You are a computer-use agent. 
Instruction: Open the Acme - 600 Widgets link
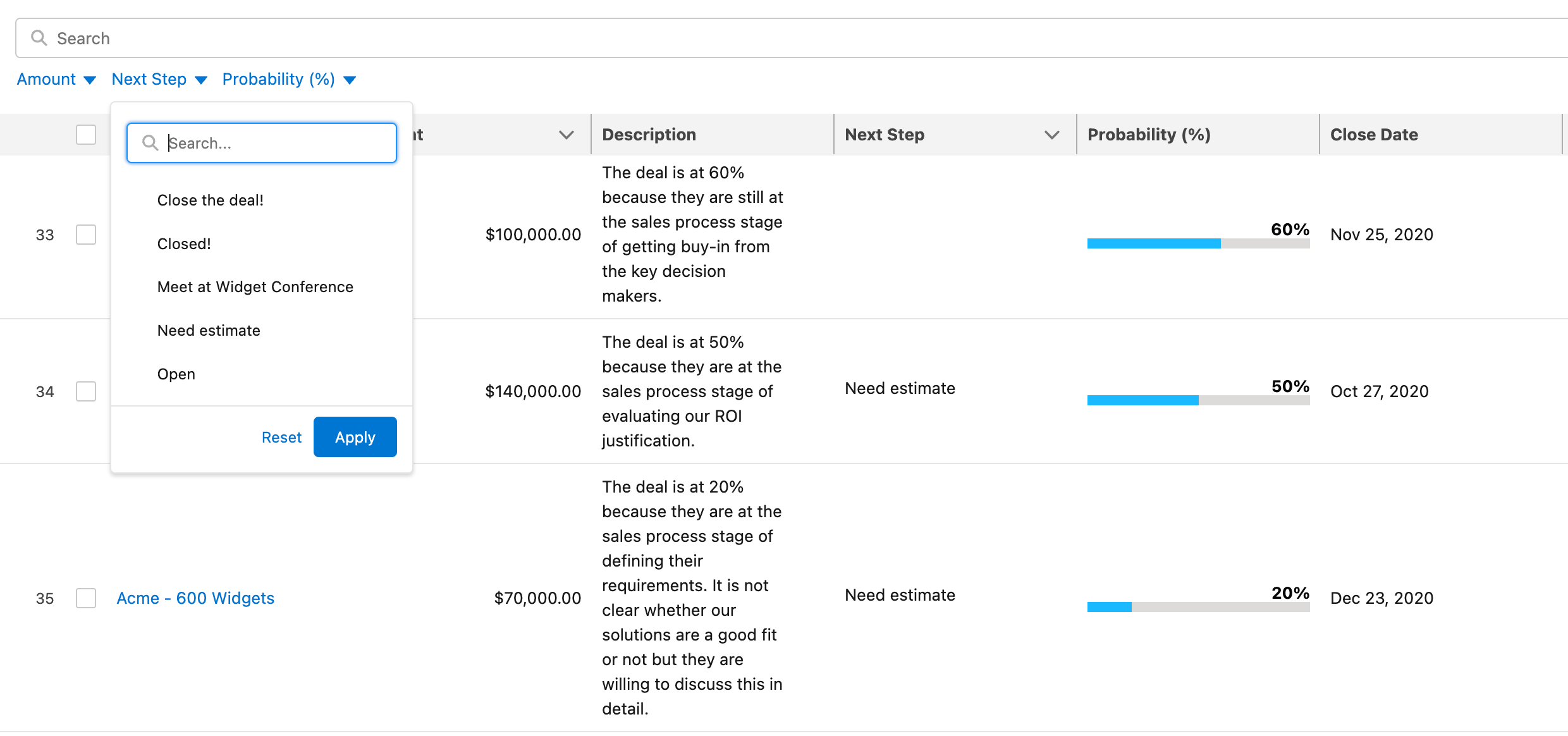[x=195, y=598]
